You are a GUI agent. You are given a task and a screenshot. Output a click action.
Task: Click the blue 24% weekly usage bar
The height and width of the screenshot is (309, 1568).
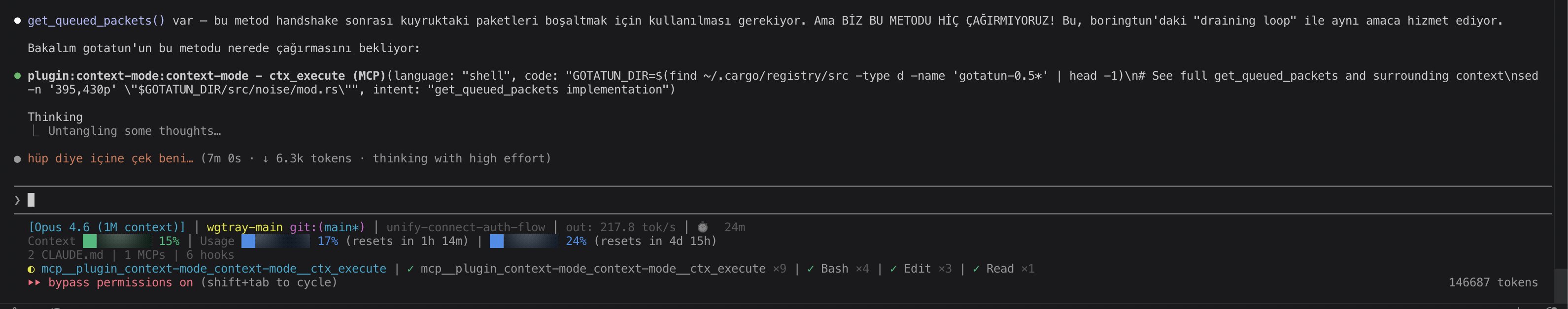coord(523,241)
